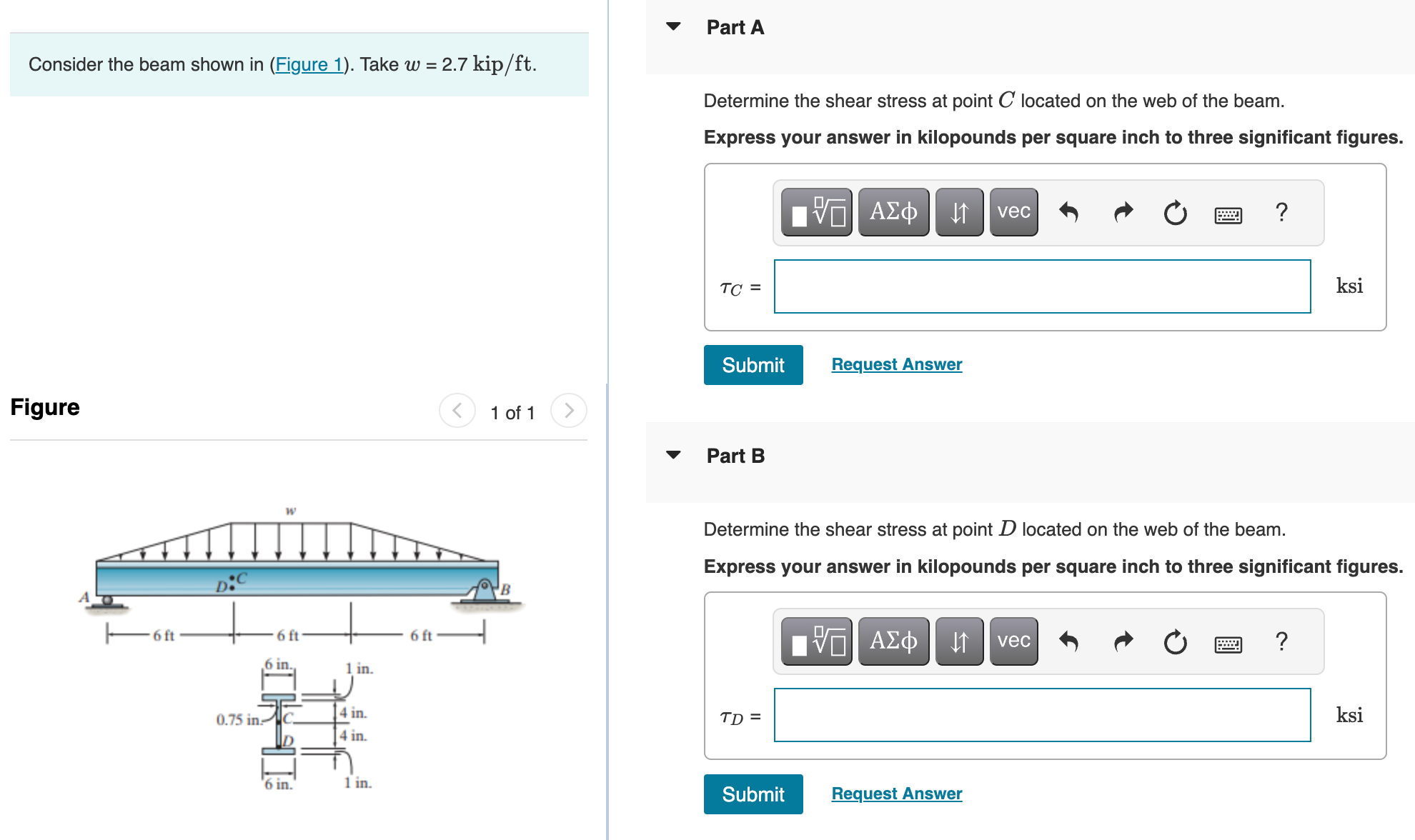The image size is (1415, 840).
Task: Redo the entry using Part B toolbar
Action: tap(1122, 641)
